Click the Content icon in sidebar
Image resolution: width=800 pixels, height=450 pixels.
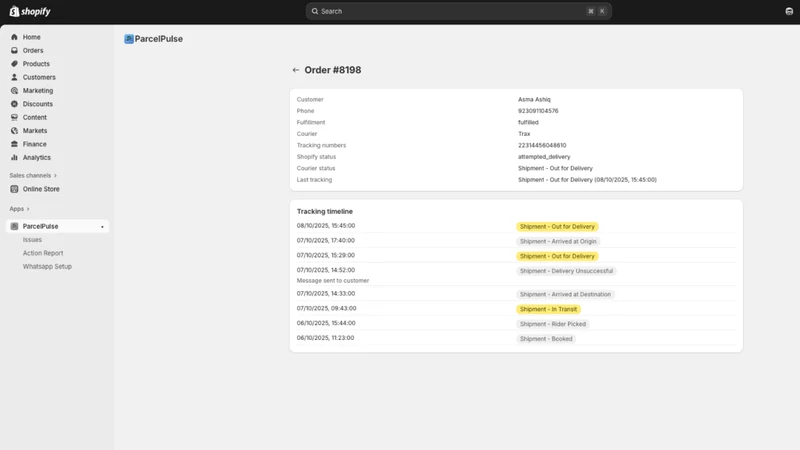pyautogui.click(x=14, y=117)
